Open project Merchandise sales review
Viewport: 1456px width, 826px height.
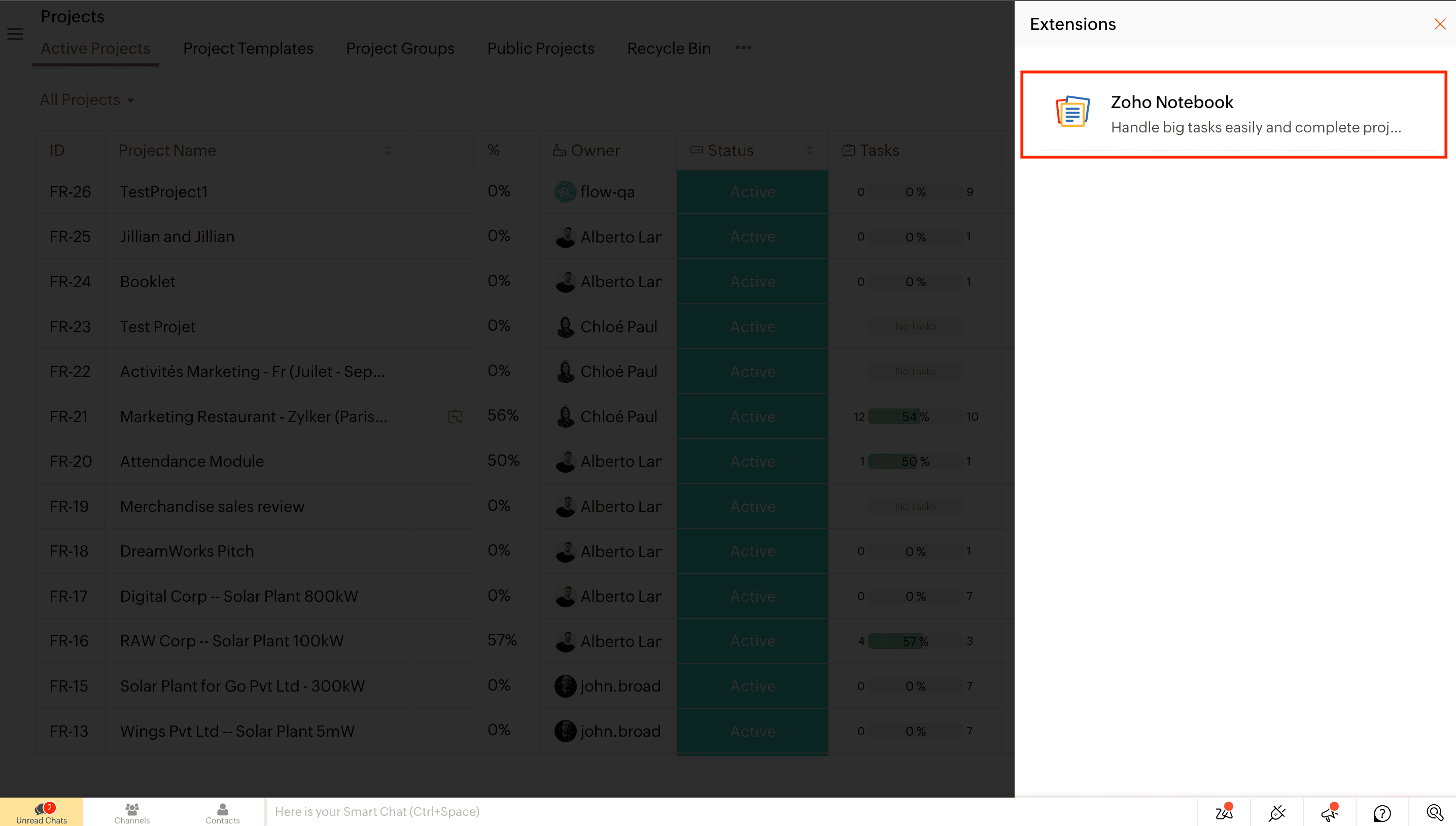(212, 506)
